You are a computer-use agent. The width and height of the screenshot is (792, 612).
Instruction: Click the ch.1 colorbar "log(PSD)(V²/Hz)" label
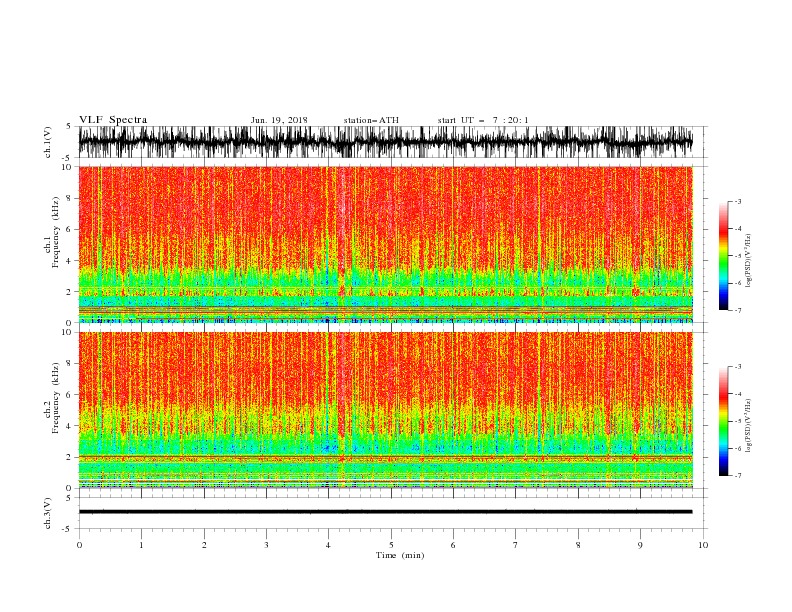(748, 261)
